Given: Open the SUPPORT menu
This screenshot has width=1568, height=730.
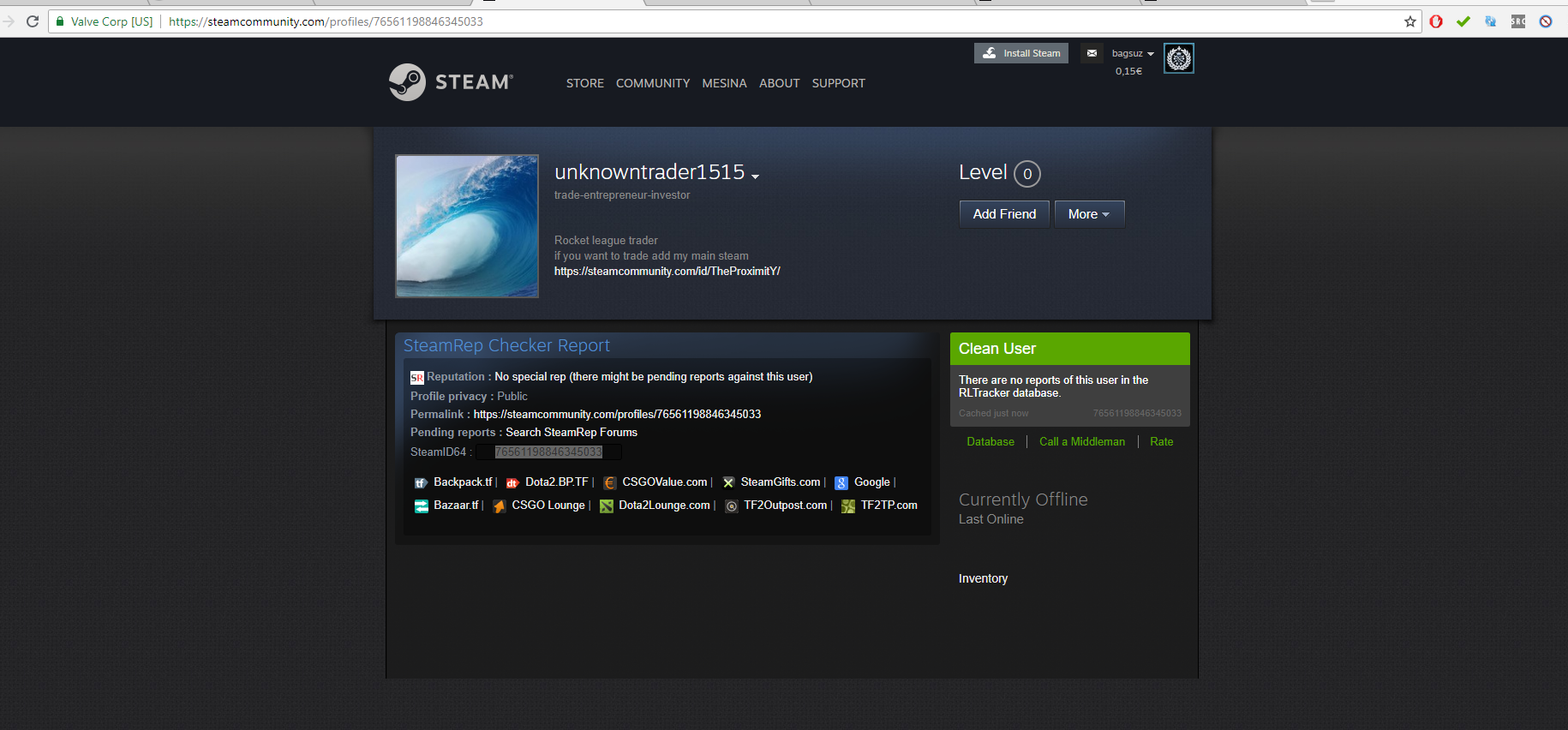Looking at the screenshot, I should (x=839, y=83).
